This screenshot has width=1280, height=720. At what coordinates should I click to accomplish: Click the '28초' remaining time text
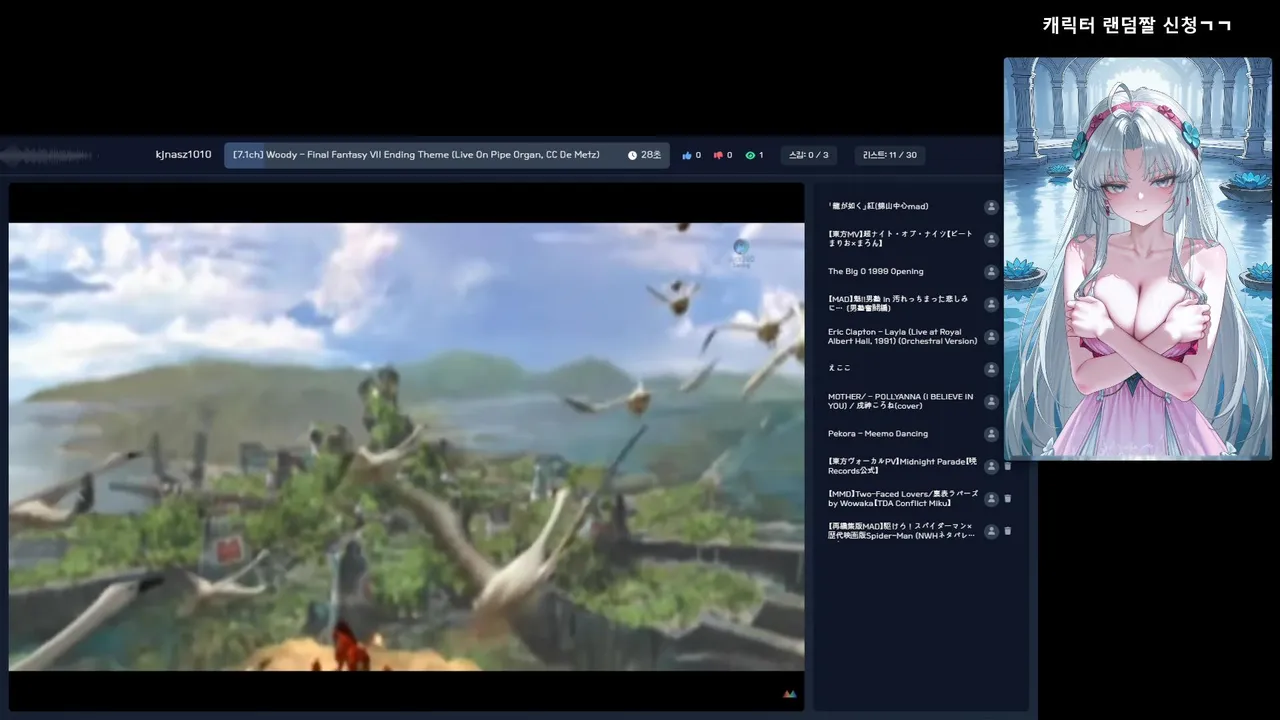pos(651,155)
